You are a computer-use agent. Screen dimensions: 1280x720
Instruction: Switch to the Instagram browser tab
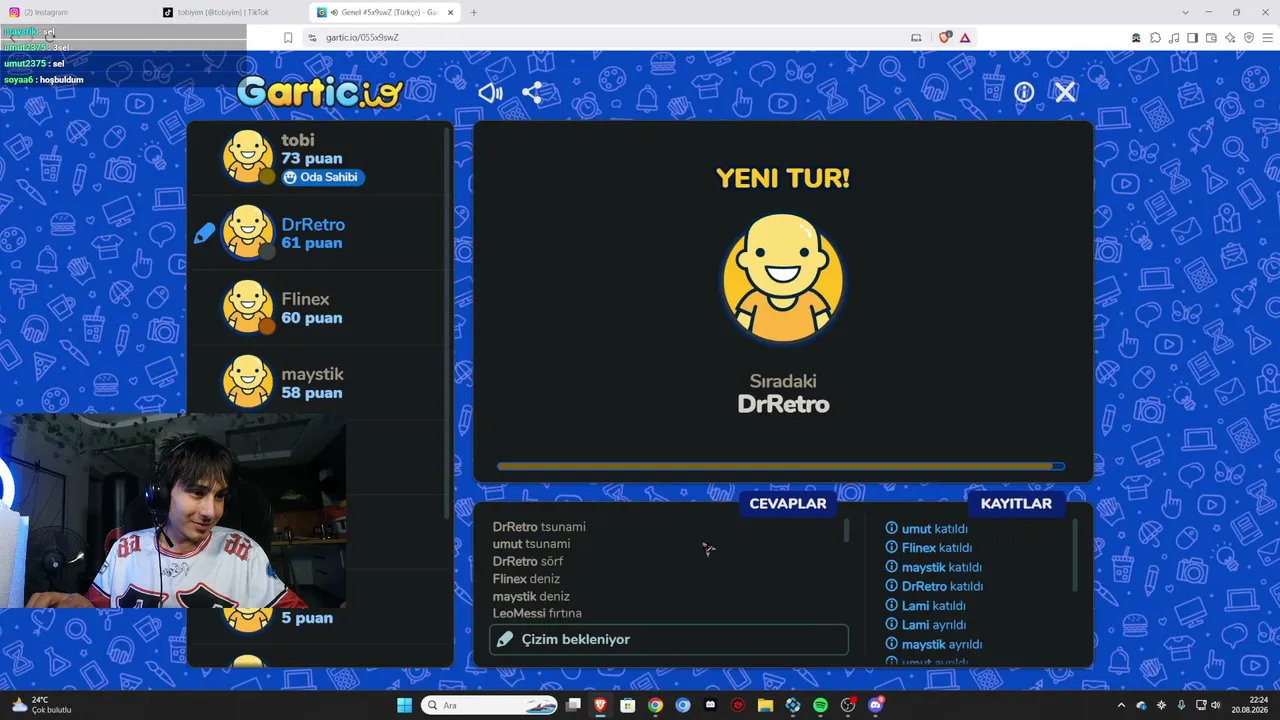(x=75, y=12)
